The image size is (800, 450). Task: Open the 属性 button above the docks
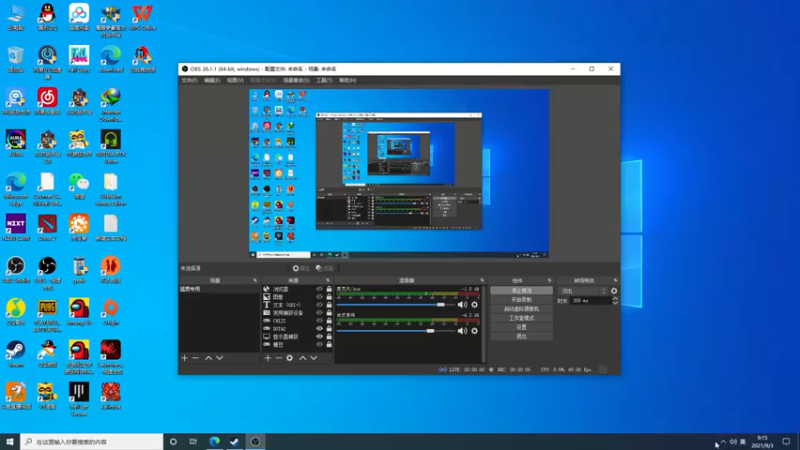[x=301, y=268]
